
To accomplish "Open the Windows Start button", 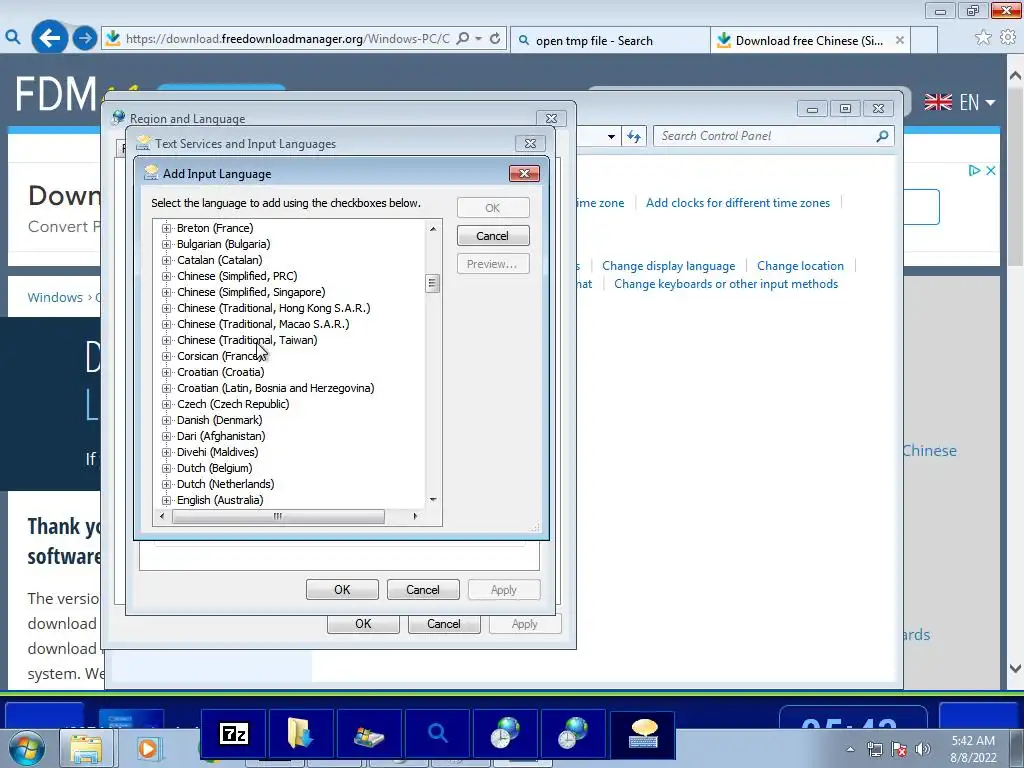I will 27,748.
